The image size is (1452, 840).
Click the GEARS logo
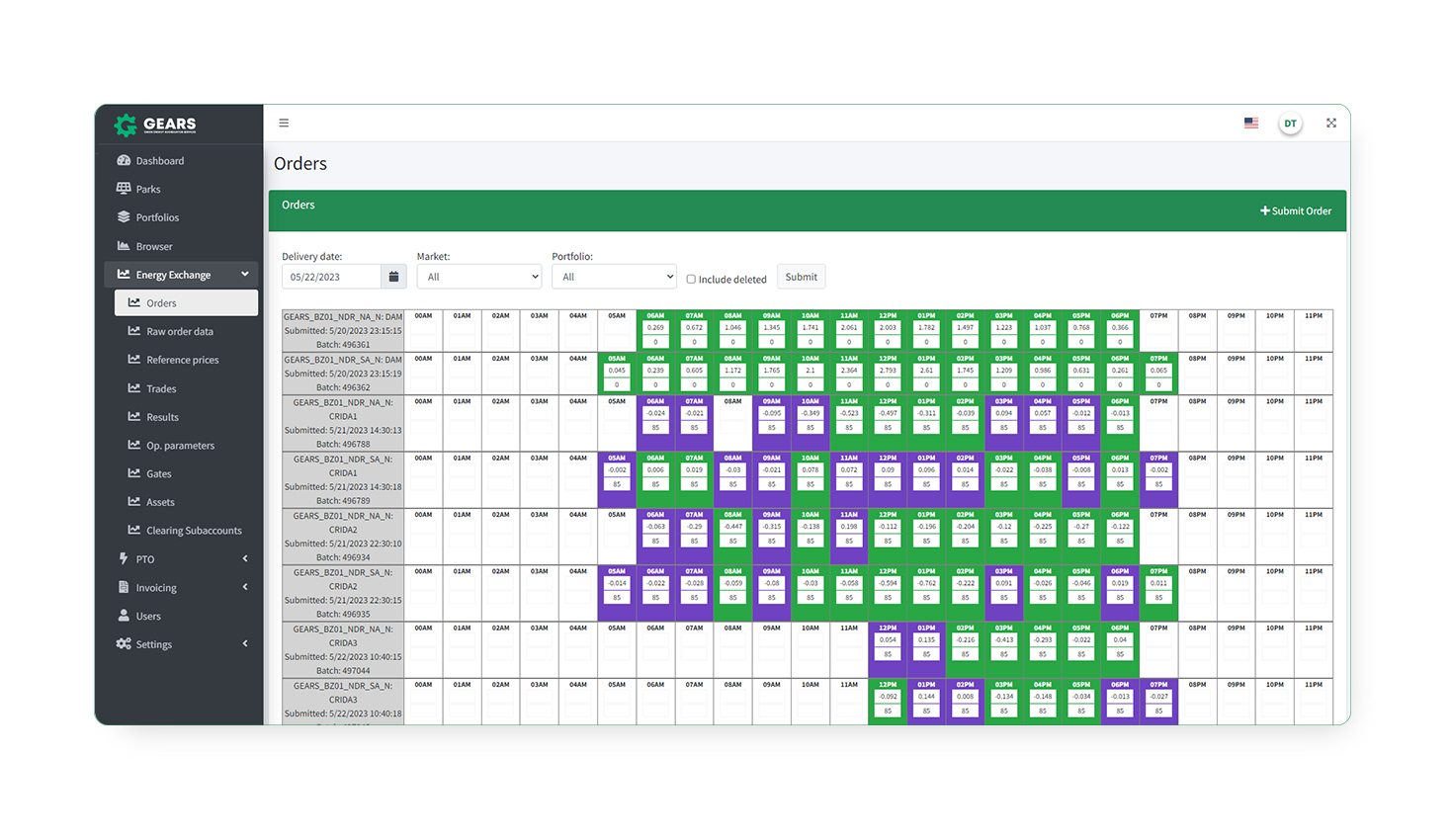[155, 125]
